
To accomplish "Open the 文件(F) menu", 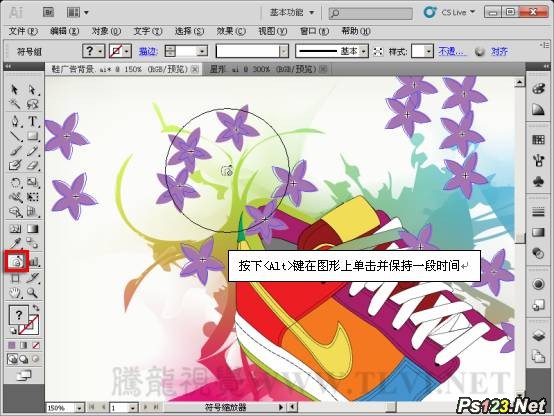I will 23,31.
